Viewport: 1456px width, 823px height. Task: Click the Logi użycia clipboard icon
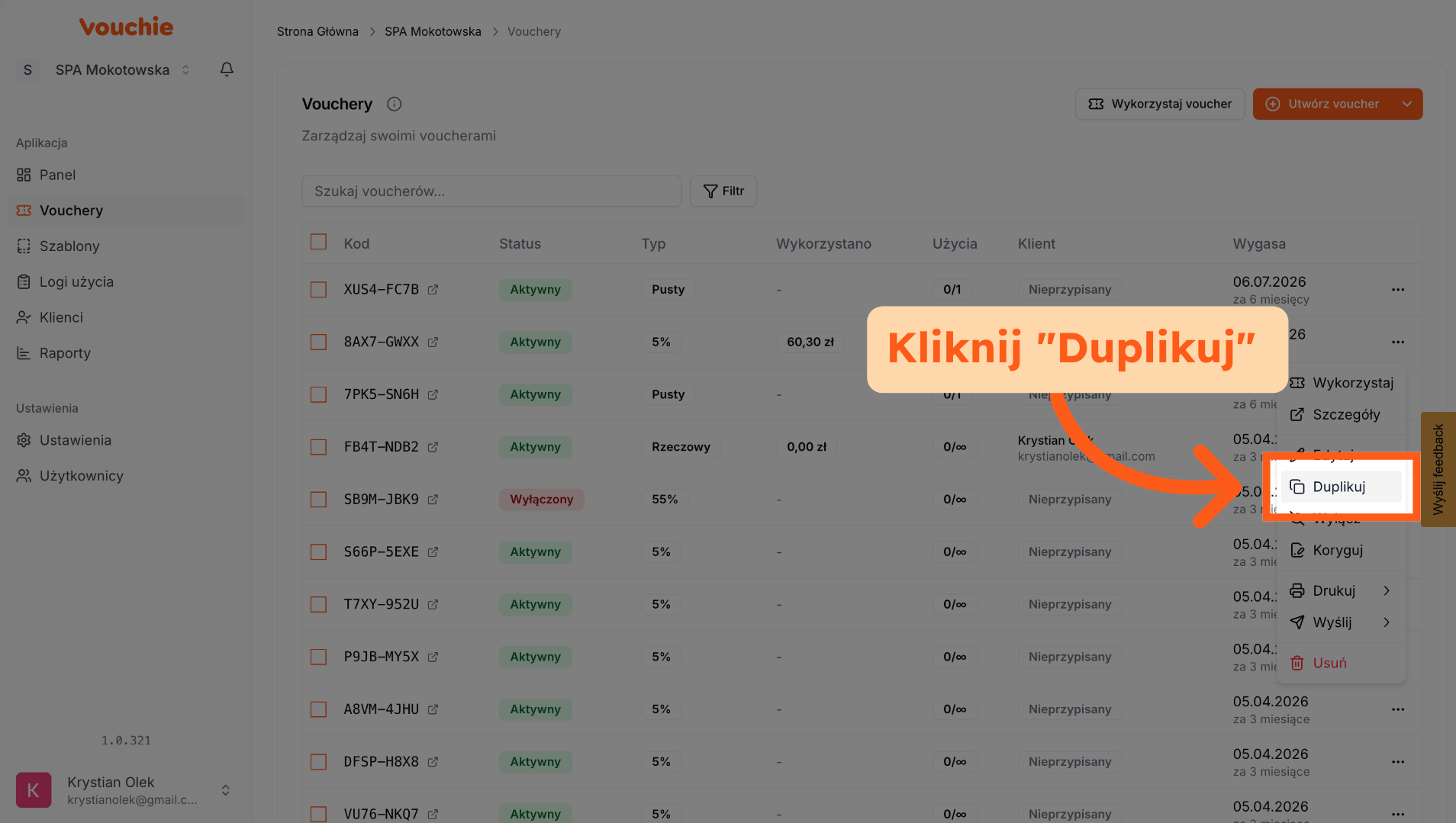pos(24,282)
